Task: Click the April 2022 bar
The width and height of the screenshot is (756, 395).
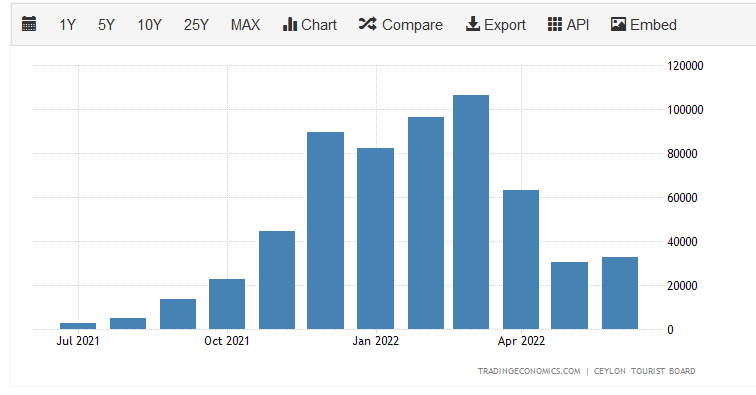Action: (521, 260)
